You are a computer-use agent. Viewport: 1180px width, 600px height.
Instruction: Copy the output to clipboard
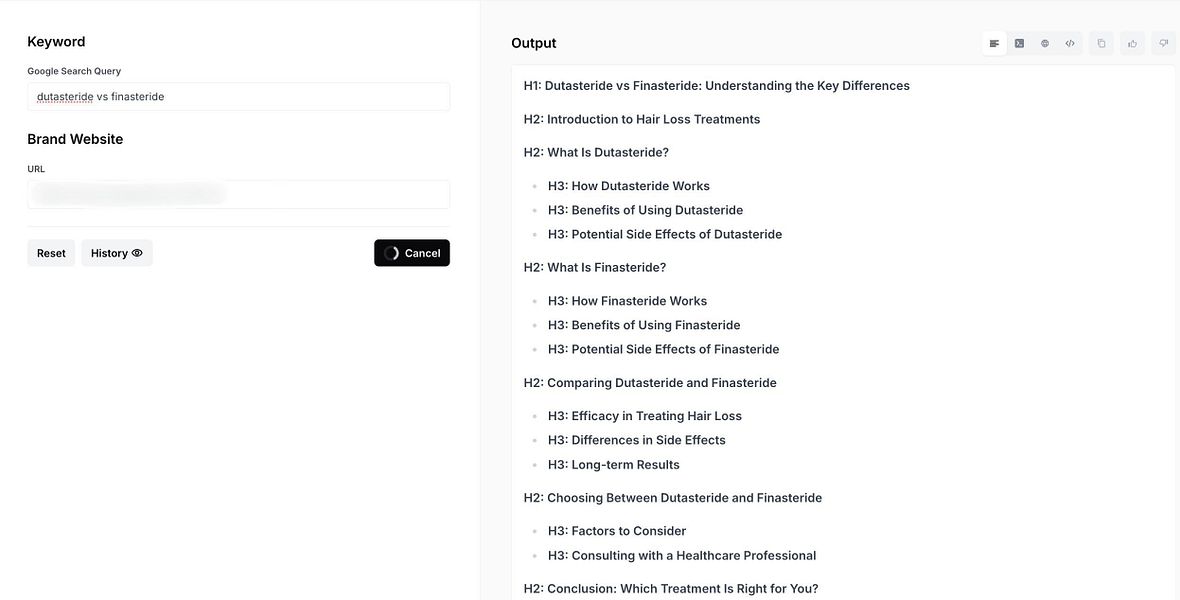coord(1101,44)
